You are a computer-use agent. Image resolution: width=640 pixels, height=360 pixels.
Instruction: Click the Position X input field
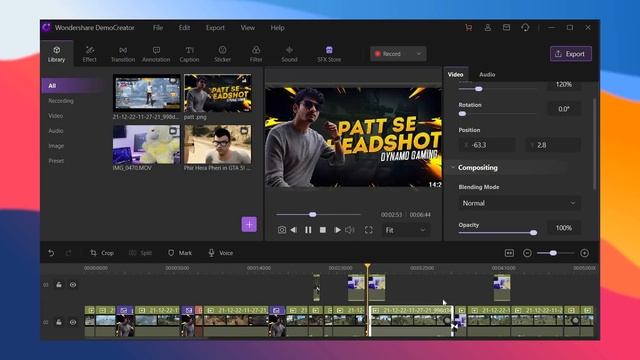pos(487,145)
